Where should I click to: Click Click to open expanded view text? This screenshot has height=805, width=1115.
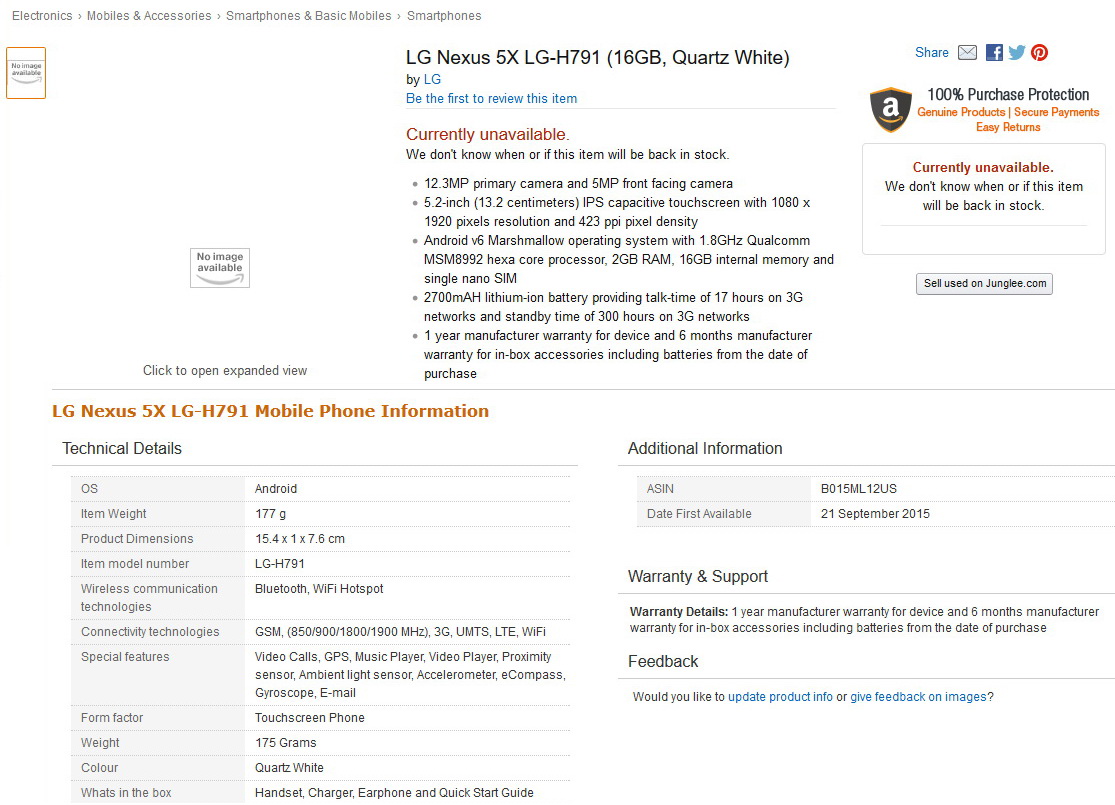225,370
